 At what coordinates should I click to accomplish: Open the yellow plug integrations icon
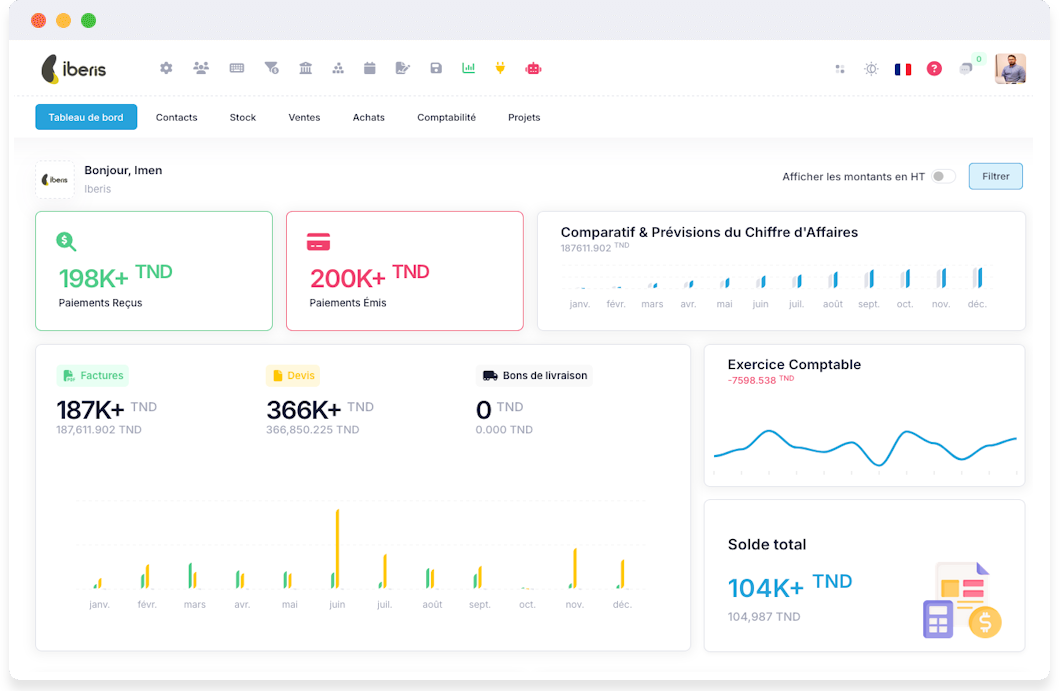(500, 68)
